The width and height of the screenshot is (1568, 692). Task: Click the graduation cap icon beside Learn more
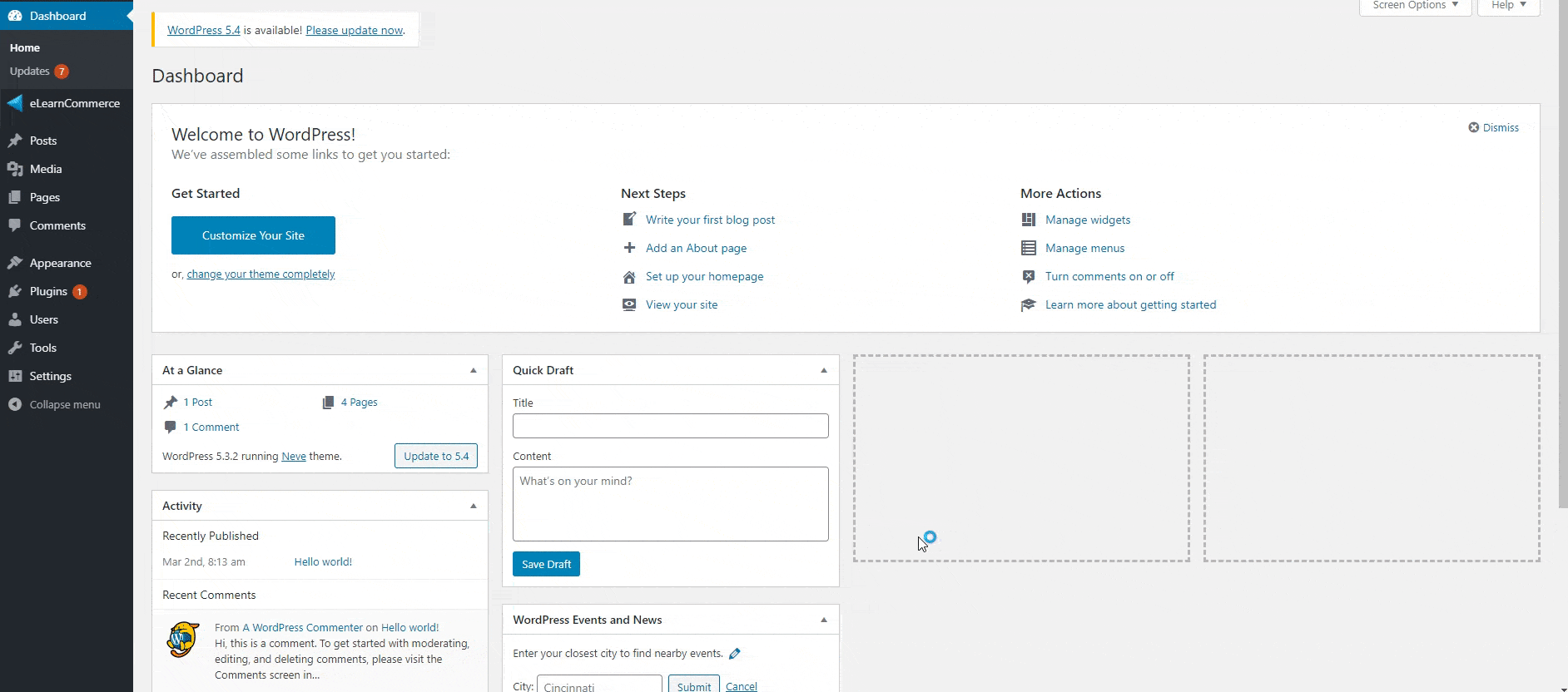(1029, 304)
